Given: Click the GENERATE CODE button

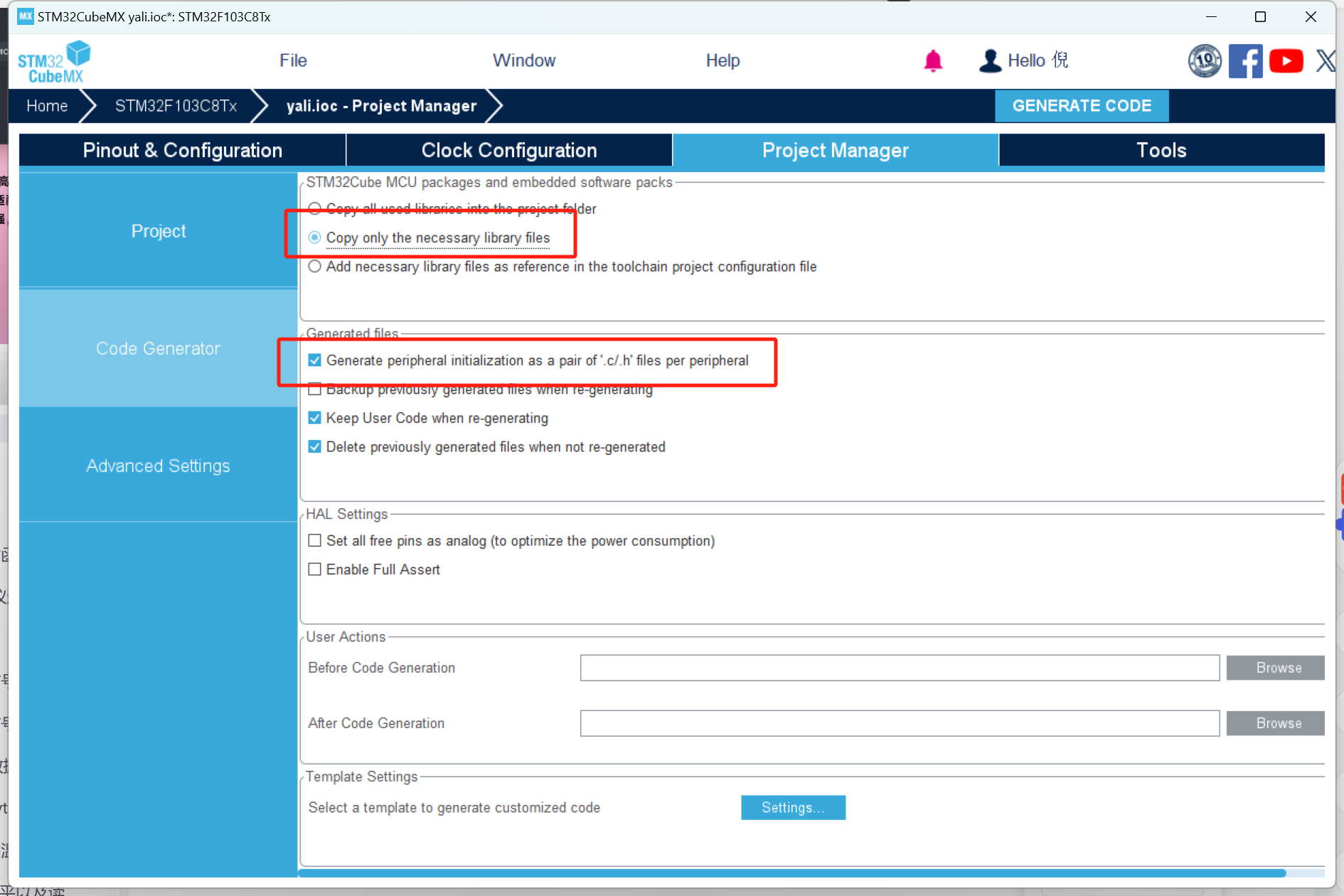Looking at the screenshot, I should [1082, 106].
